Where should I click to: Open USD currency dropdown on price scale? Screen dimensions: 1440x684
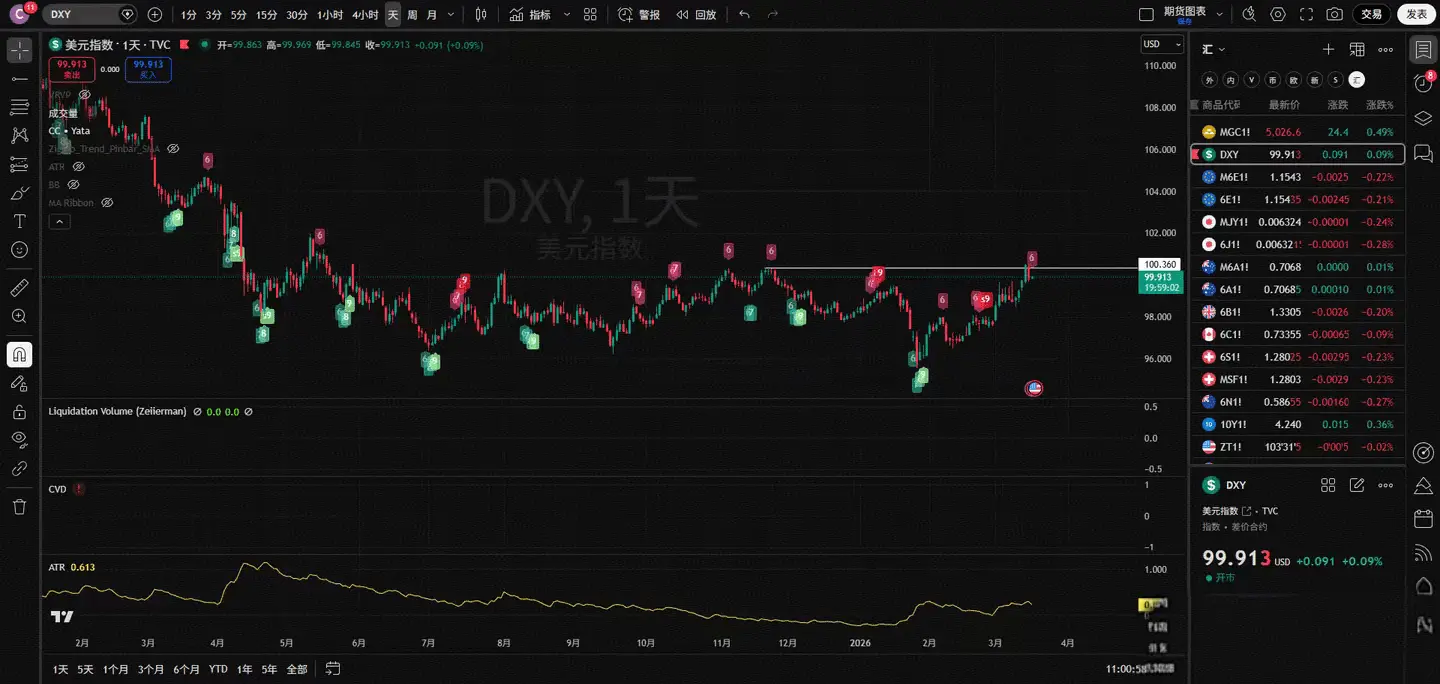click(x=1162, y=44)
